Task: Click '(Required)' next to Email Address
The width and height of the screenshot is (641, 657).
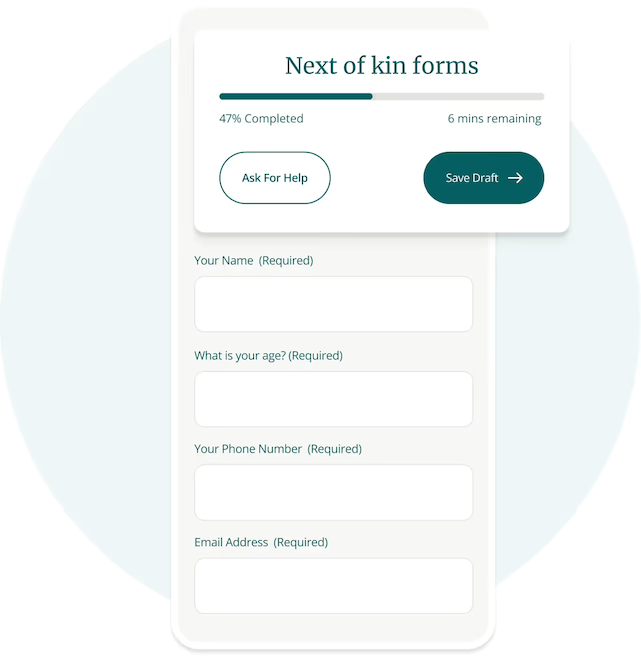Action: [301, 542]
